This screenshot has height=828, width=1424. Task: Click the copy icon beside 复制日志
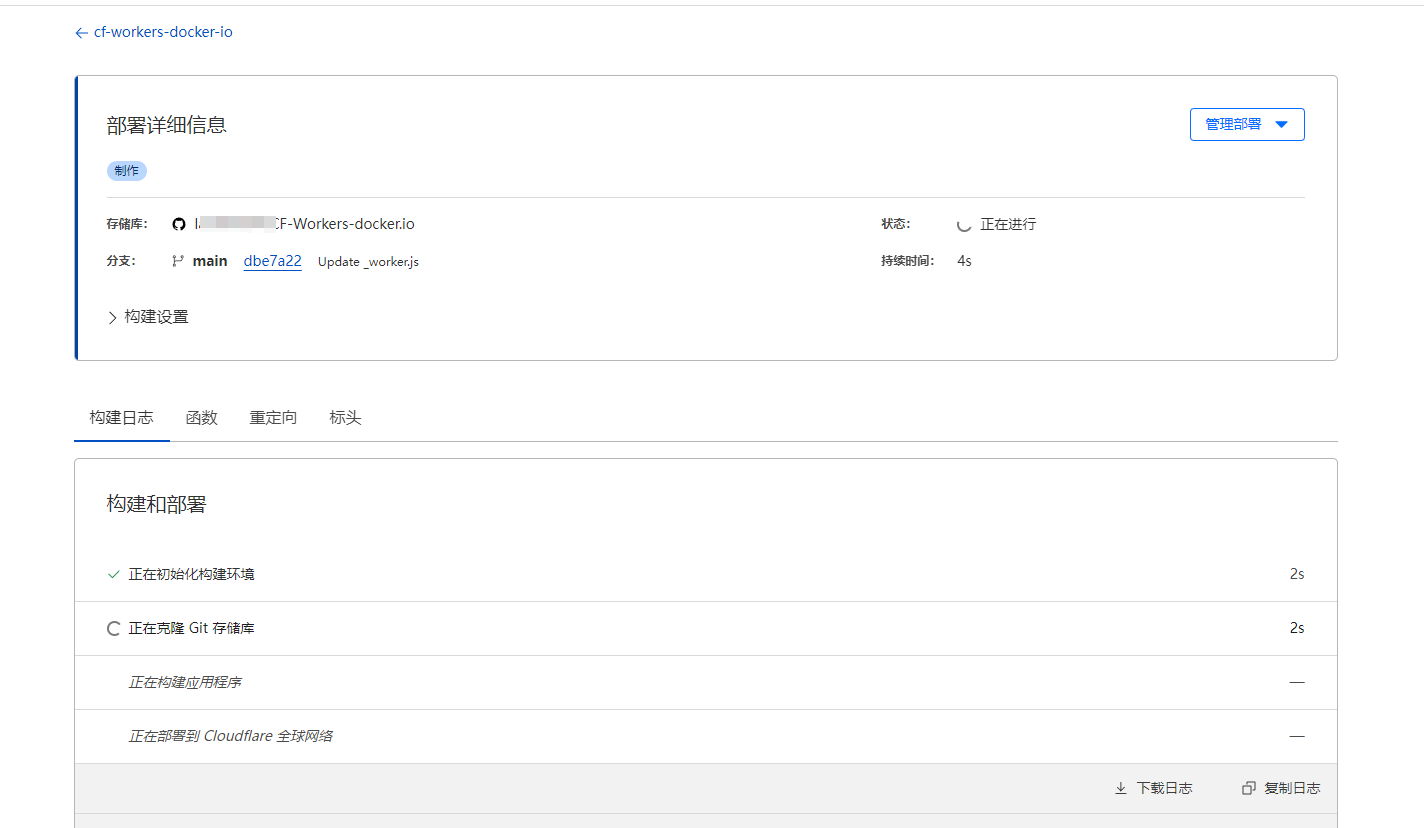[x=1248, y=788]
